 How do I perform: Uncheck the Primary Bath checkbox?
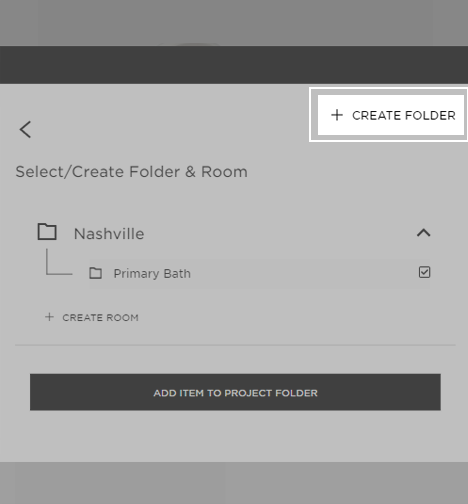(x=424, y=272)
